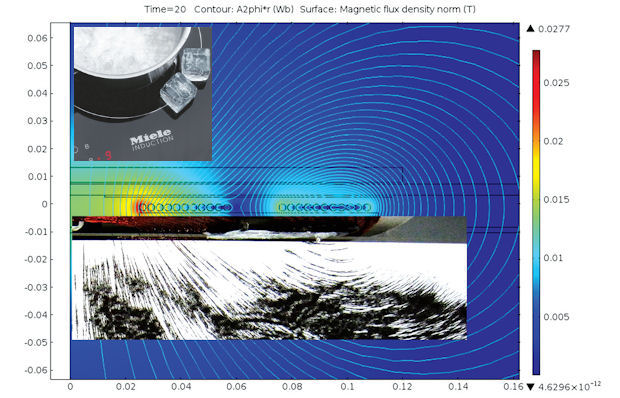Click the x-axis label 0.08

(x=292, y=387)
